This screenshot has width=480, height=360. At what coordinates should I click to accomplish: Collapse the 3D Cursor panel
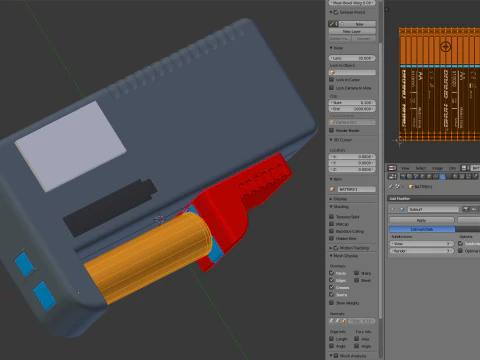pos(331,140)
